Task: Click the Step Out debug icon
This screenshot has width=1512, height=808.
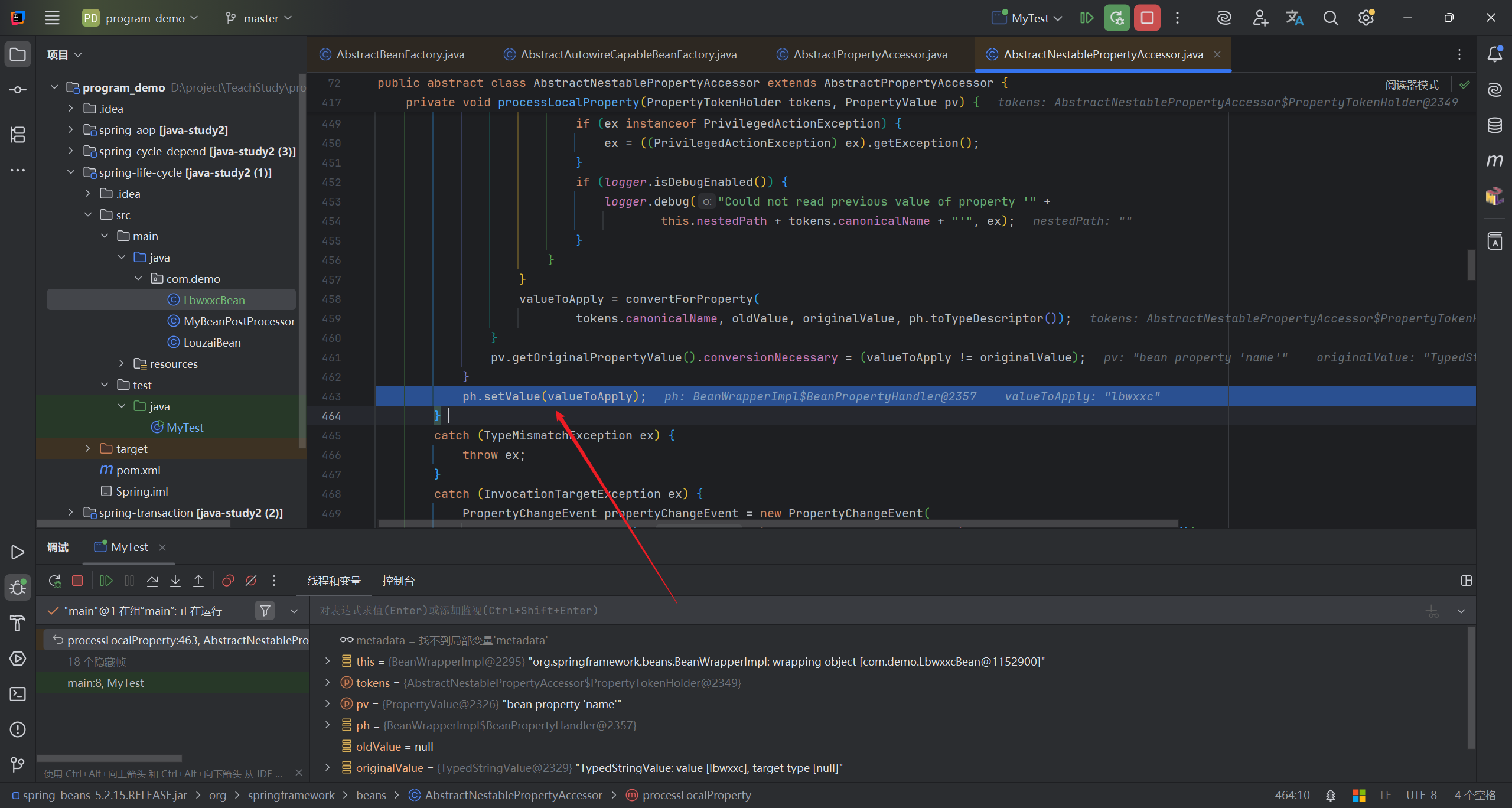Action: point(198,581)
